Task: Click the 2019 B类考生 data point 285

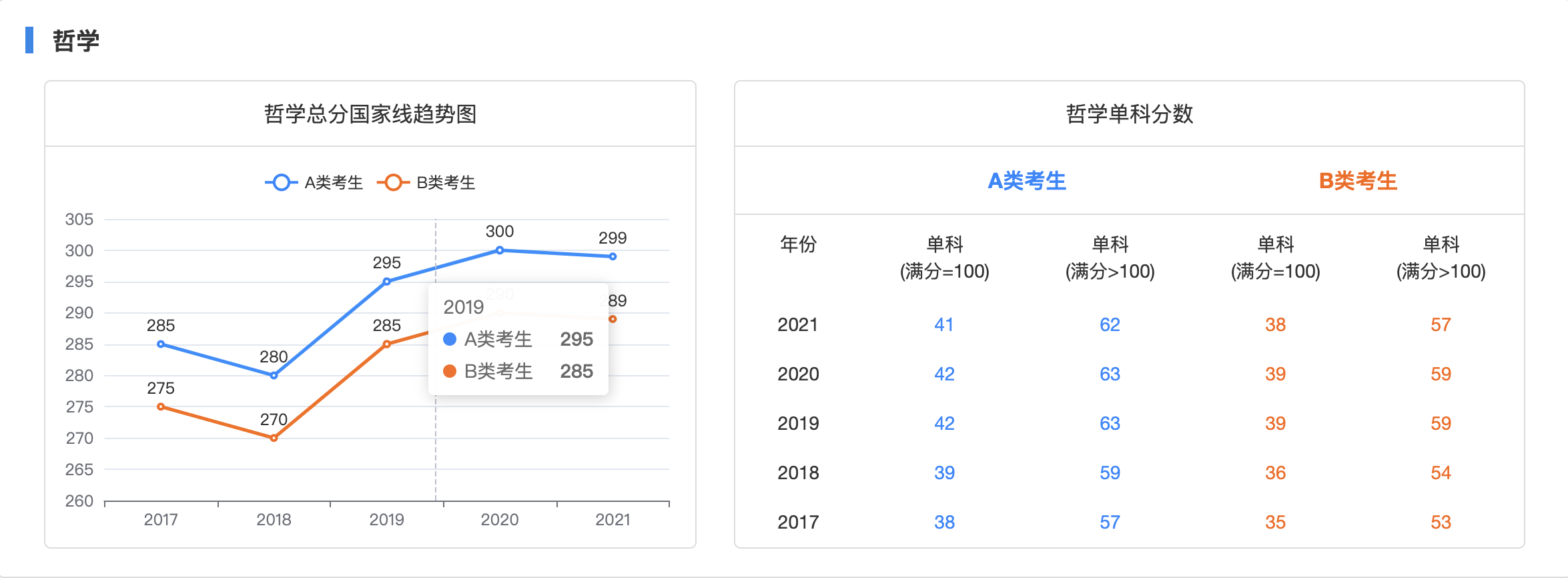Action: (x=387, y=344)
